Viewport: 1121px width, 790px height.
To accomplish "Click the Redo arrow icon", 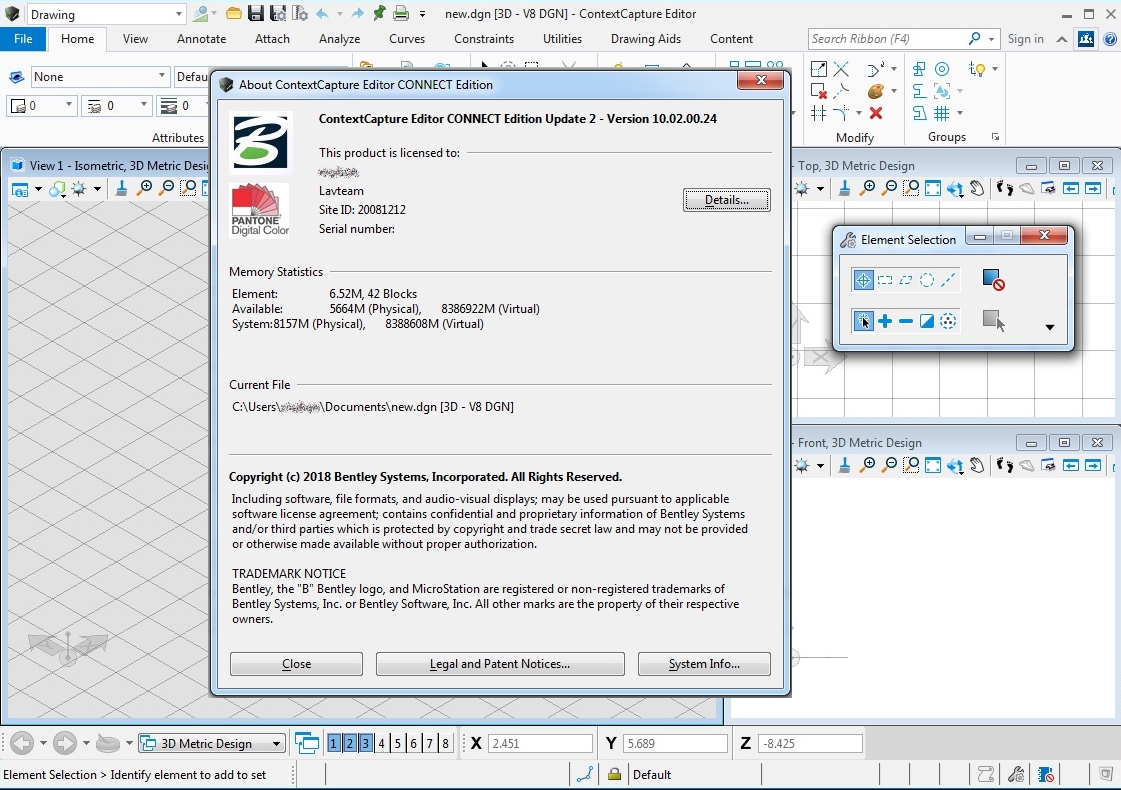I will coord(357,14).
